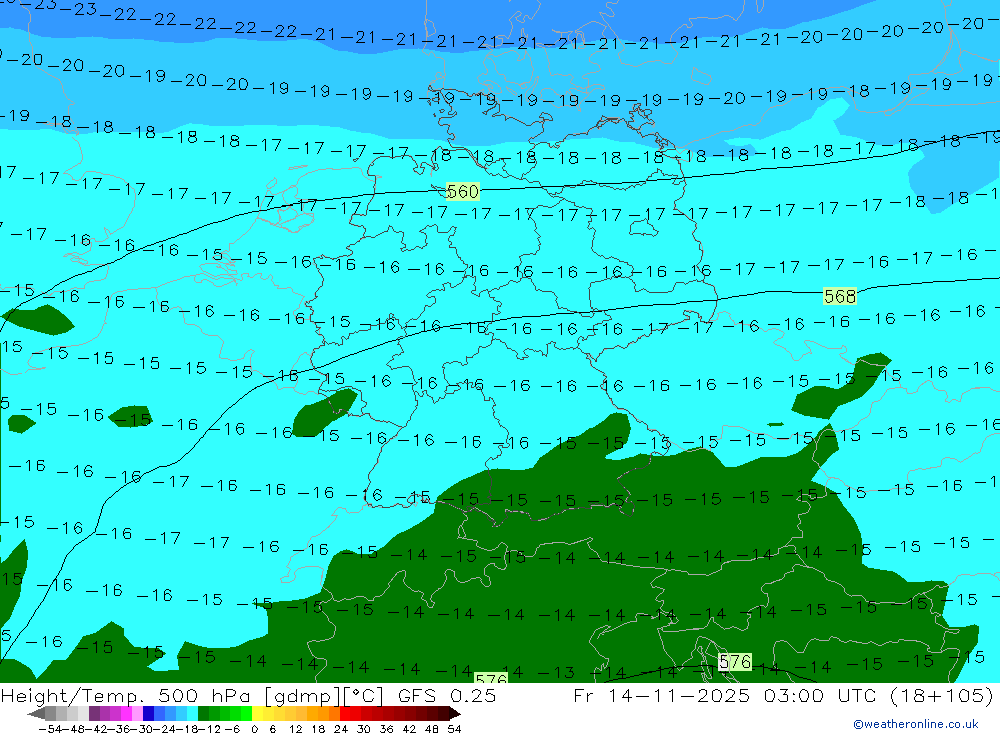
Task: Click the '(18+105)' forecast run label
Action: coord(941,695)
